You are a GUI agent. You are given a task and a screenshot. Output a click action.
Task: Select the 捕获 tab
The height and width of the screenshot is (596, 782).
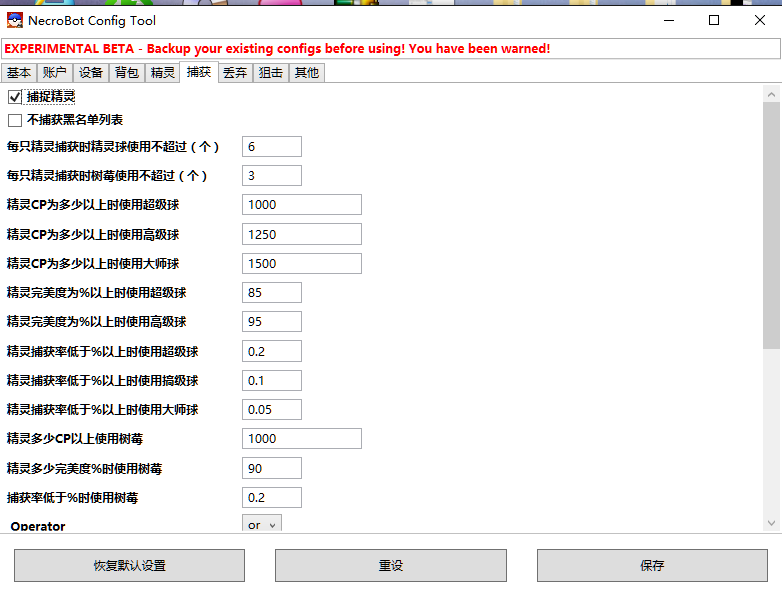[198, 72]
